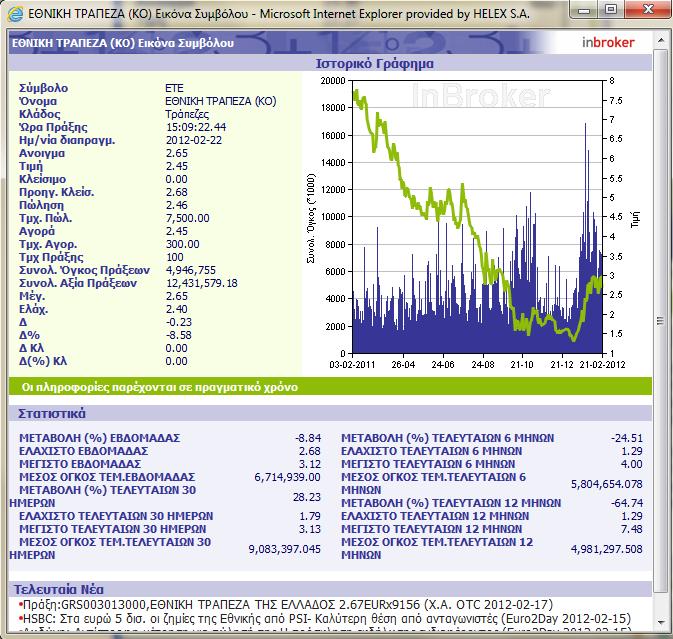Click the Τιμή value 2.45

[177, 166]
